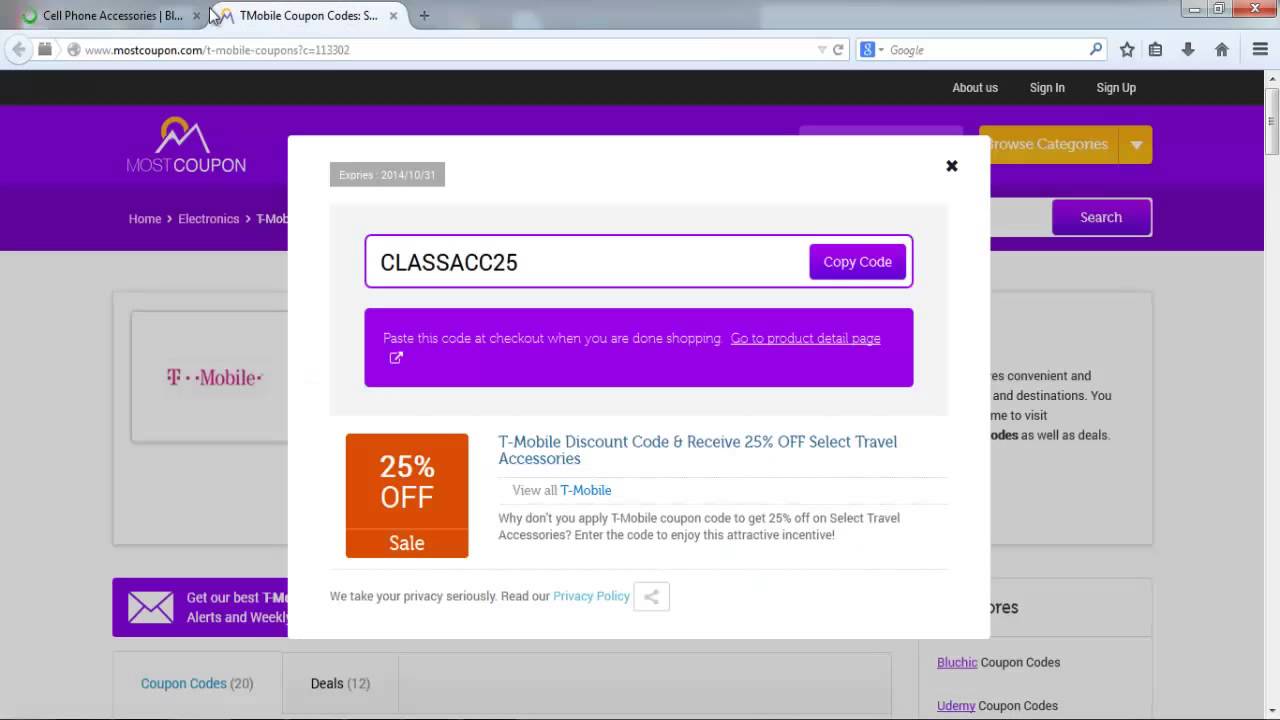Open the T-Mobile Discount Code 25% OFF title
Image resolution: width=1280 pixels, height=720 pixels.
tap(698, 450)
